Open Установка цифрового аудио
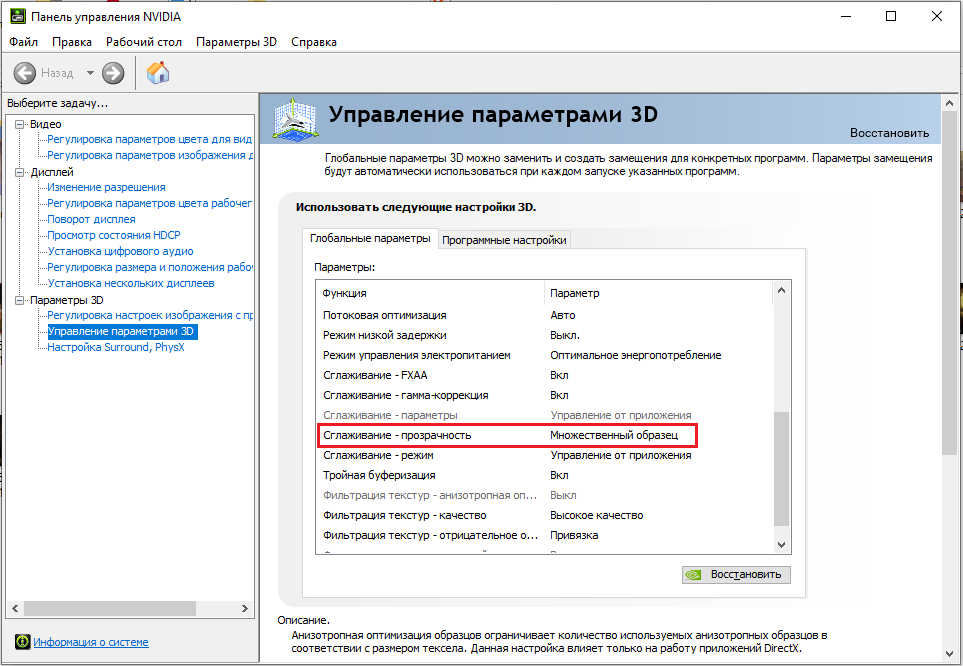Screen dimensions: 963x666 [x=120, y=251]
